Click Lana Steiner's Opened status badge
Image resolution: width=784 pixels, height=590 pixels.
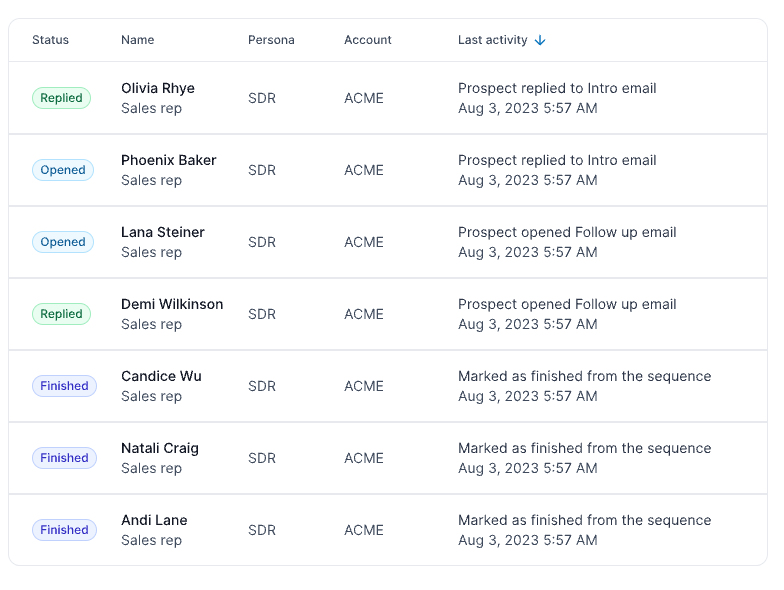click(x=63, y=242)
